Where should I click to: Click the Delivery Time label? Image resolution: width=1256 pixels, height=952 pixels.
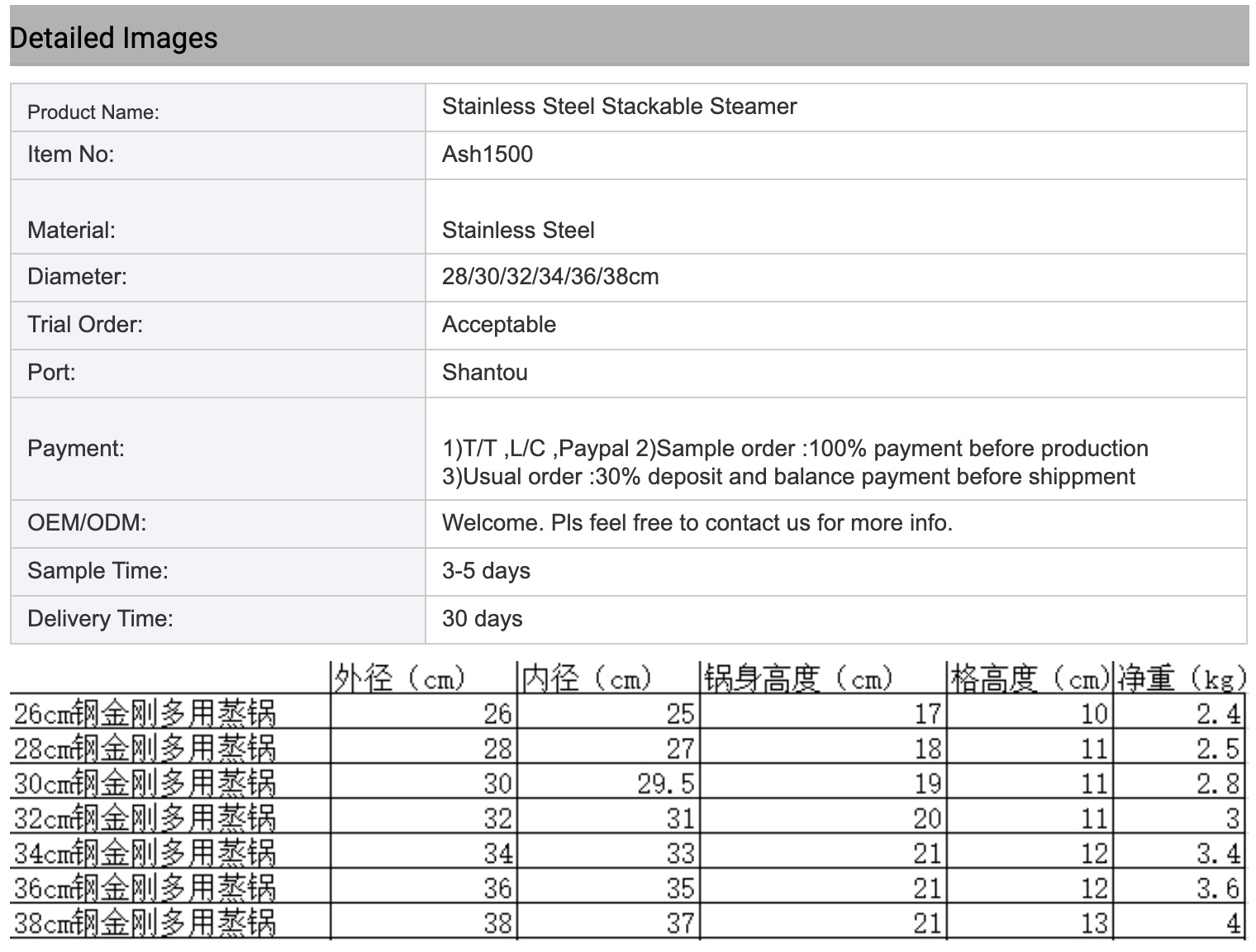pos(100,618)
